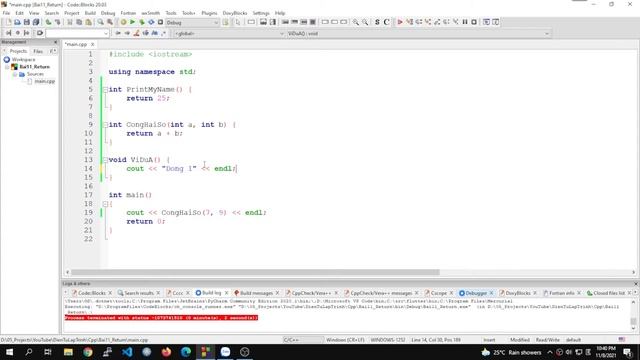640x360 pixels.
Task: Open Chrome from the taskbar
Action: pos(88,352)
